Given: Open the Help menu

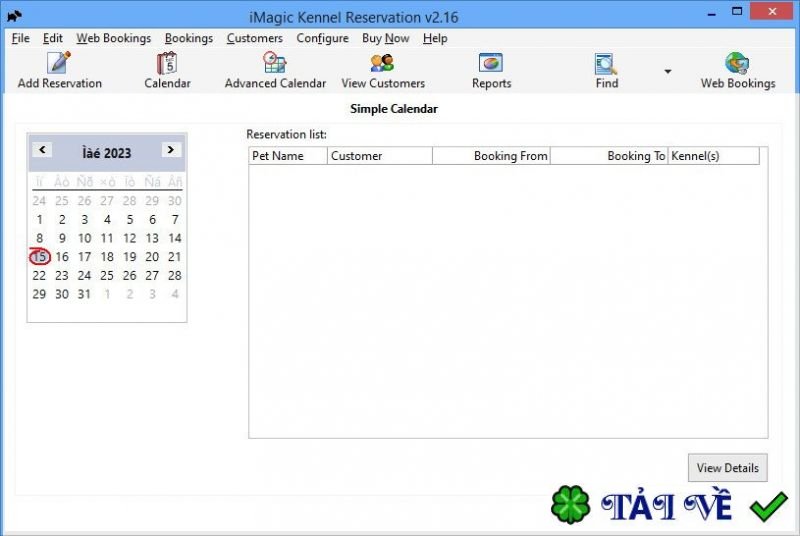Looking at the screenshot, I should (x=435, y=38).
